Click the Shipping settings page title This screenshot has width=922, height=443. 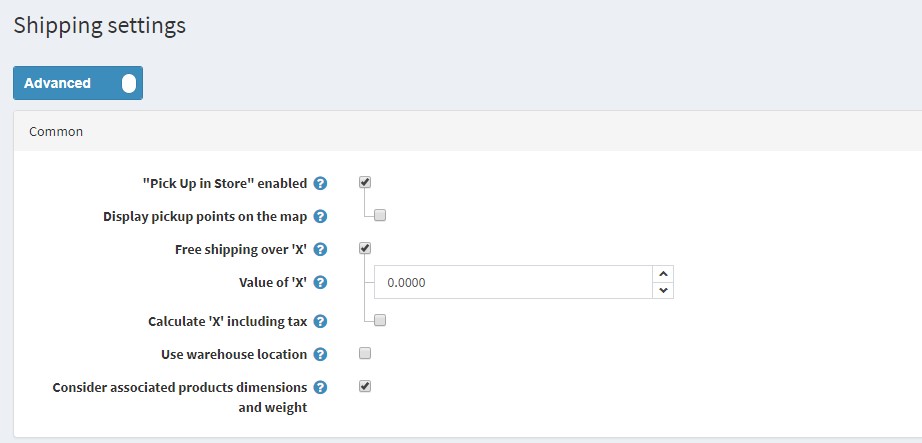(x=99, y=26)
